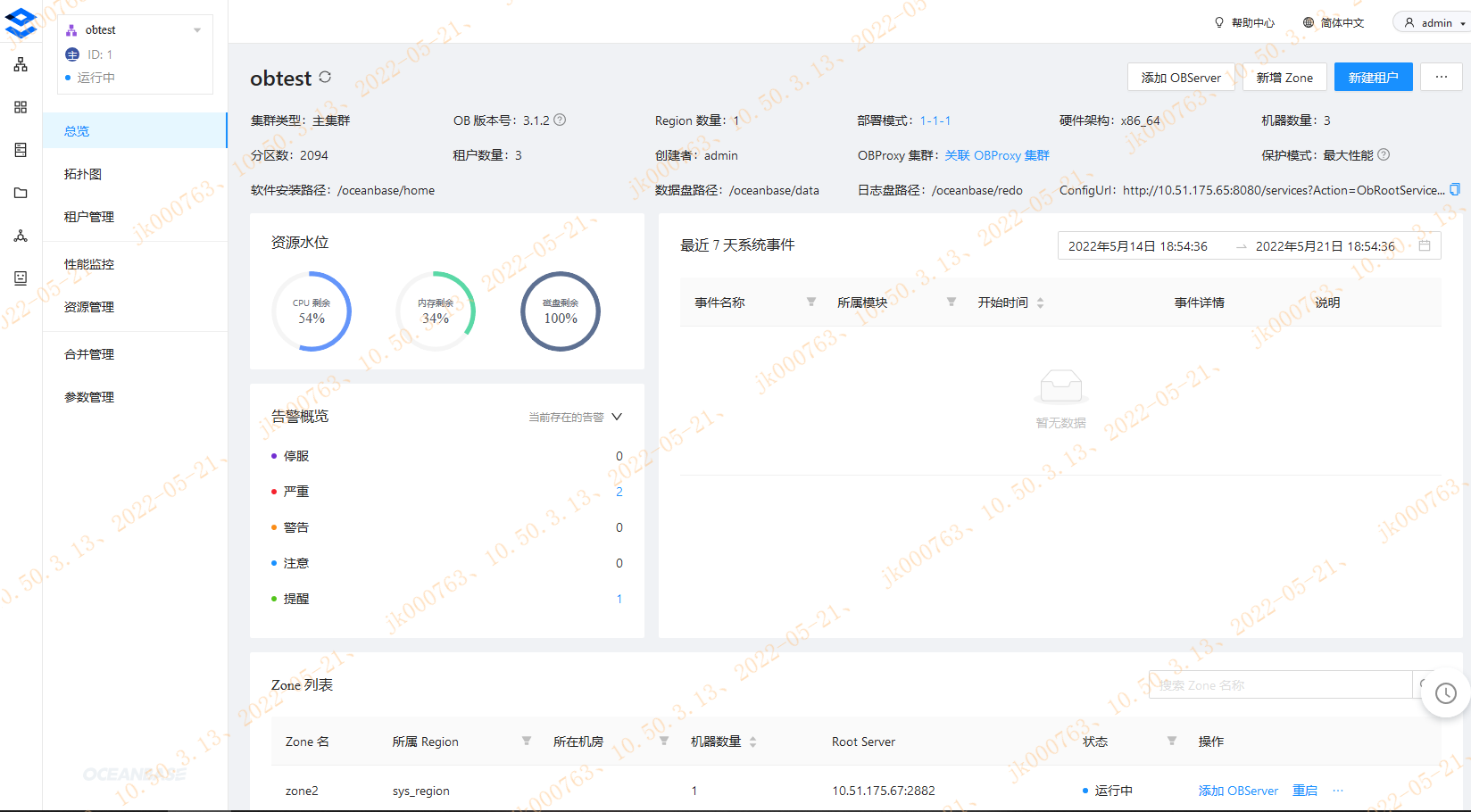Switch language via 简体中文 text
This screenshot has height=812, width=1471.
pyautogui.click(x=1342, y=23)
